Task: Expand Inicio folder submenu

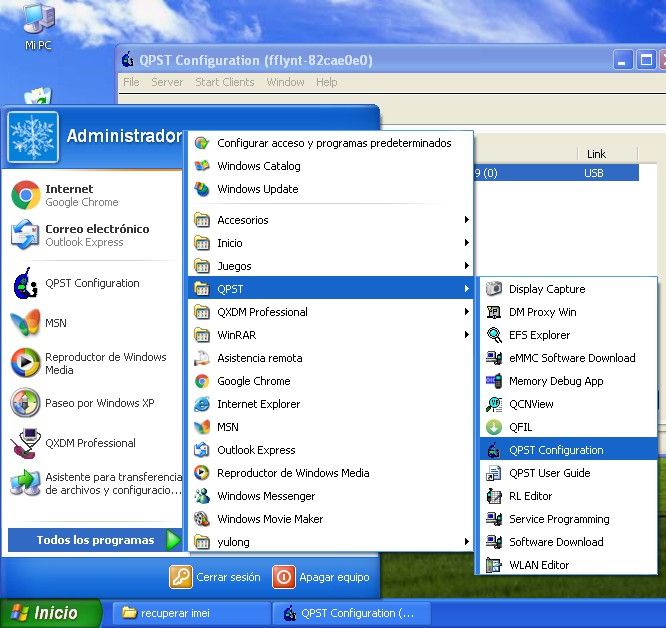Action: pyautogui.click(x=330, y=243)
